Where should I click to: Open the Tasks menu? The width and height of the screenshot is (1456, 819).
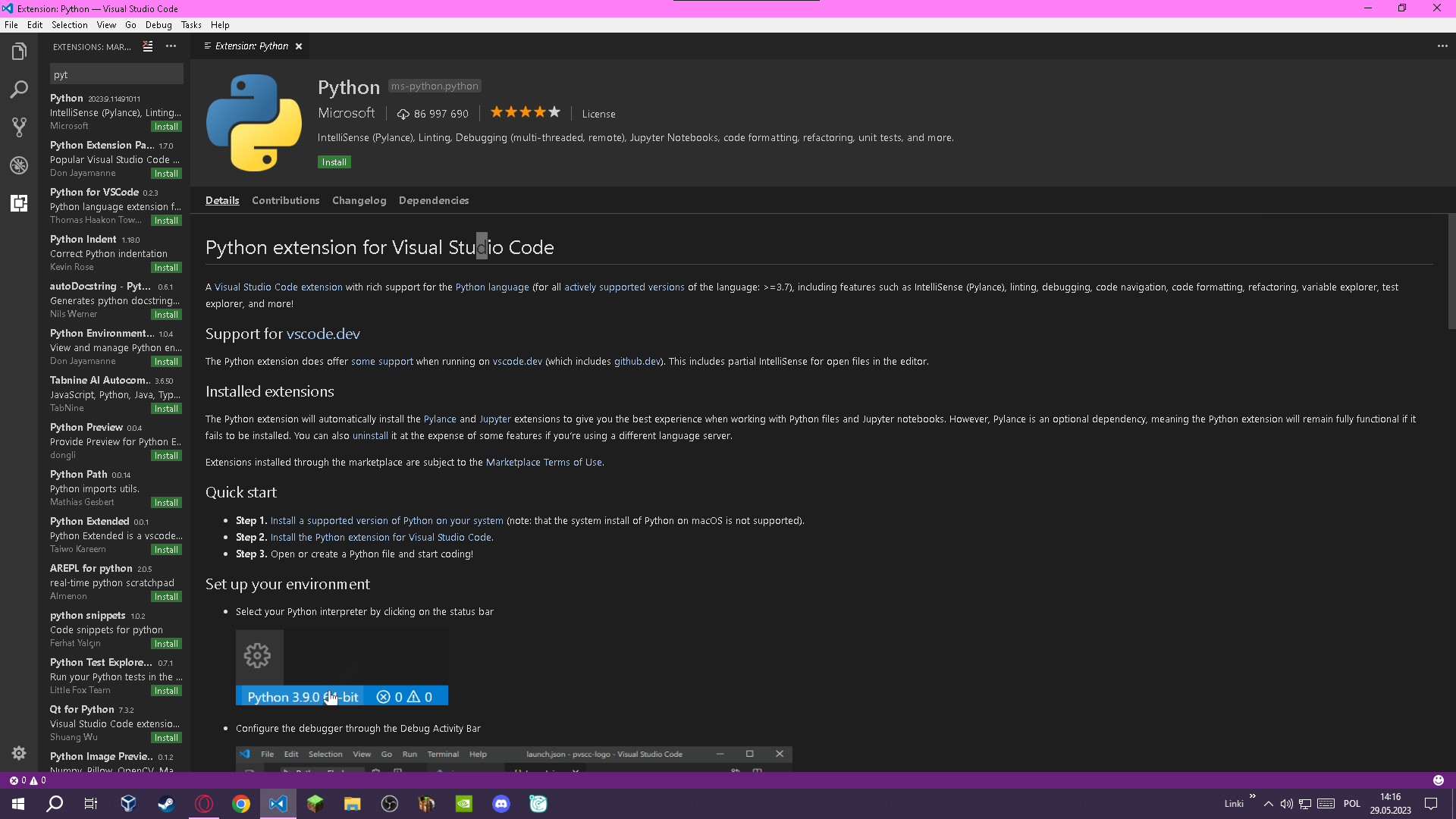coord(191,25)
